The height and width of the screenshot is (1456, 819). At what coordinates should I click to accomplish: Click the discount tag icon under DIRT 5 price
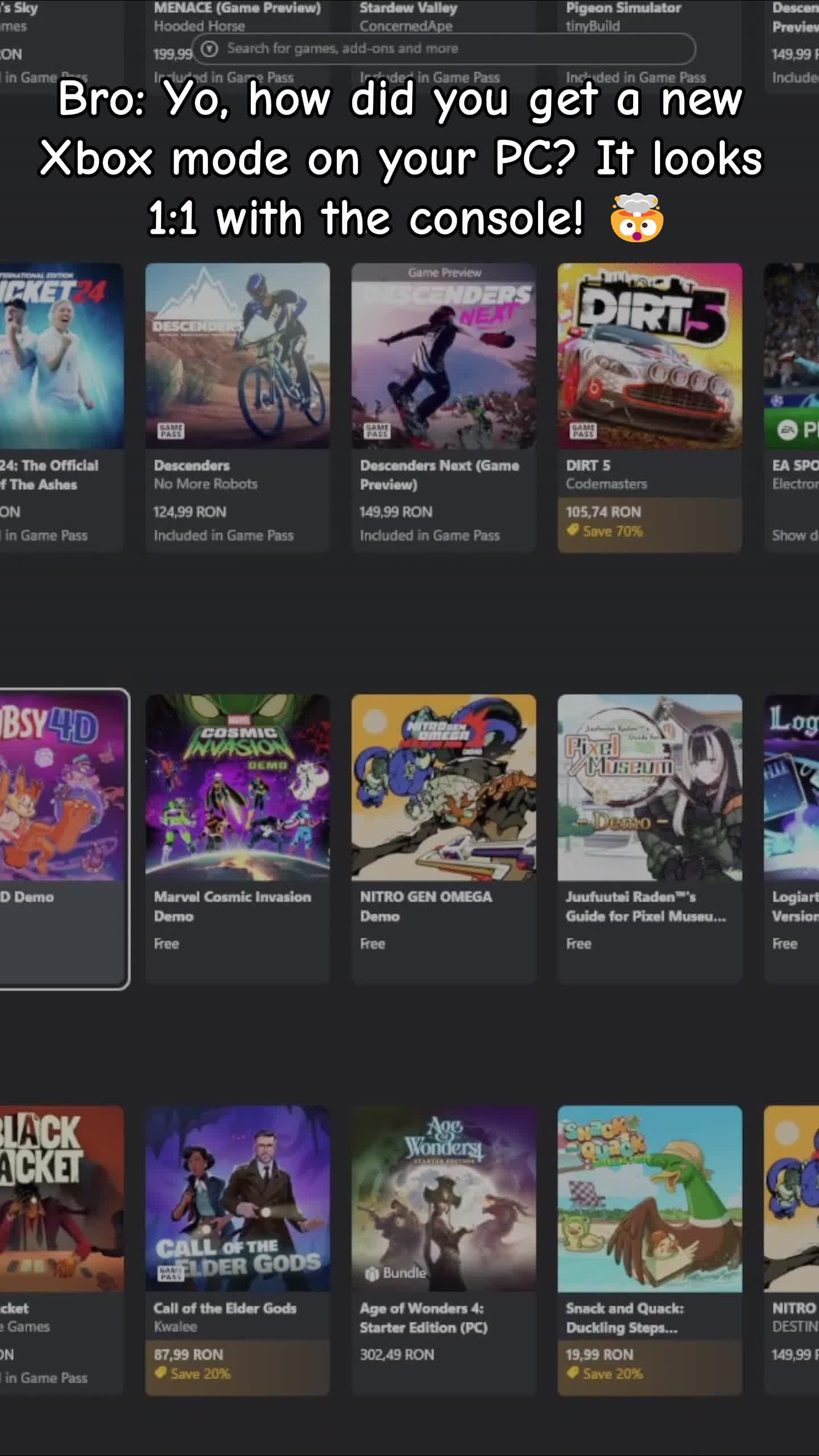(573, 531)
